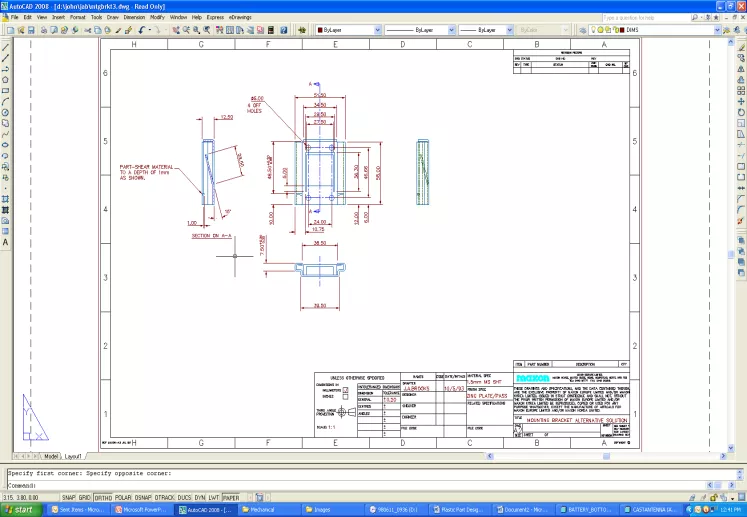
Task: Toggle SNAP mode in status bar
Action: [x=68, y=496]
